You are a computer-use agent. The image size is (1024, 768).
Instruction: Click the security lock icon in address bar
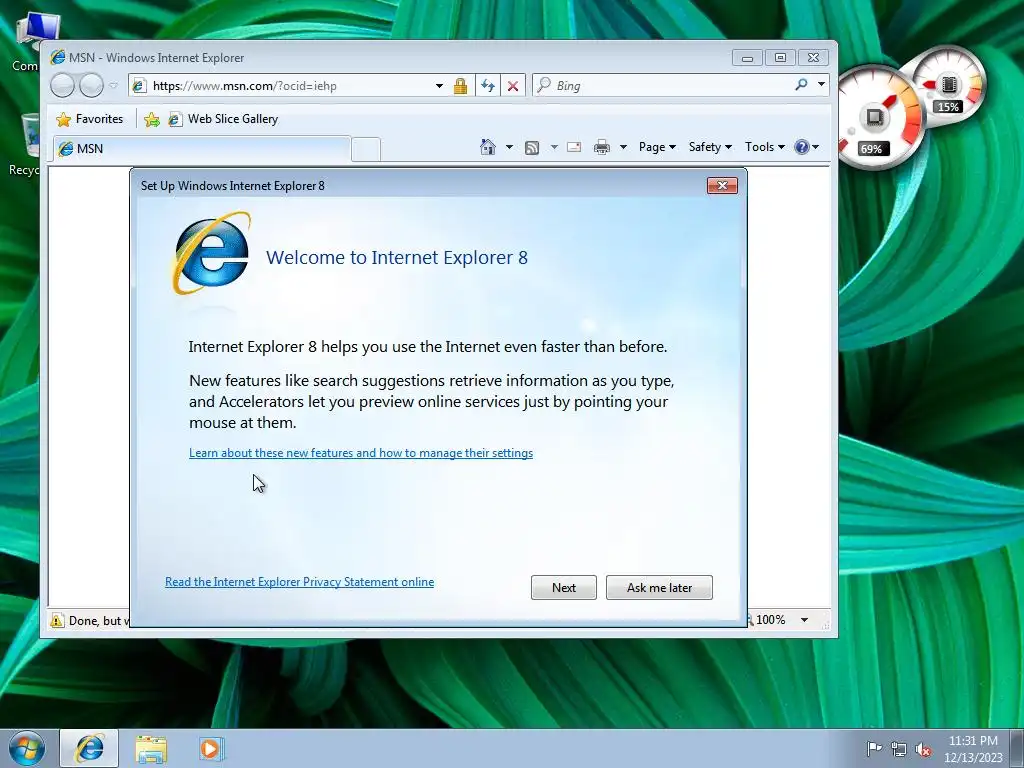[460, 86]
